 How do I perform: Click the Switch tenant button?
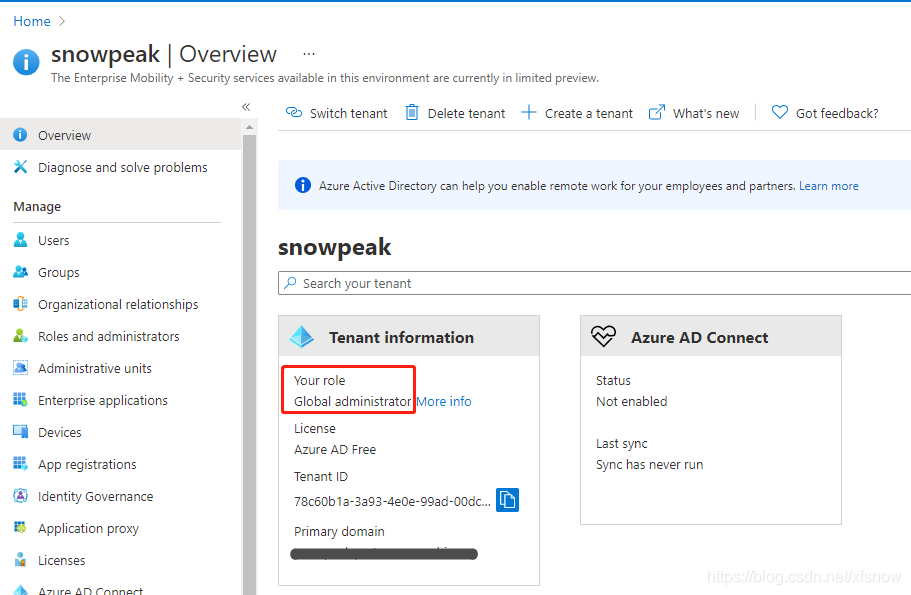click(336, 113)
